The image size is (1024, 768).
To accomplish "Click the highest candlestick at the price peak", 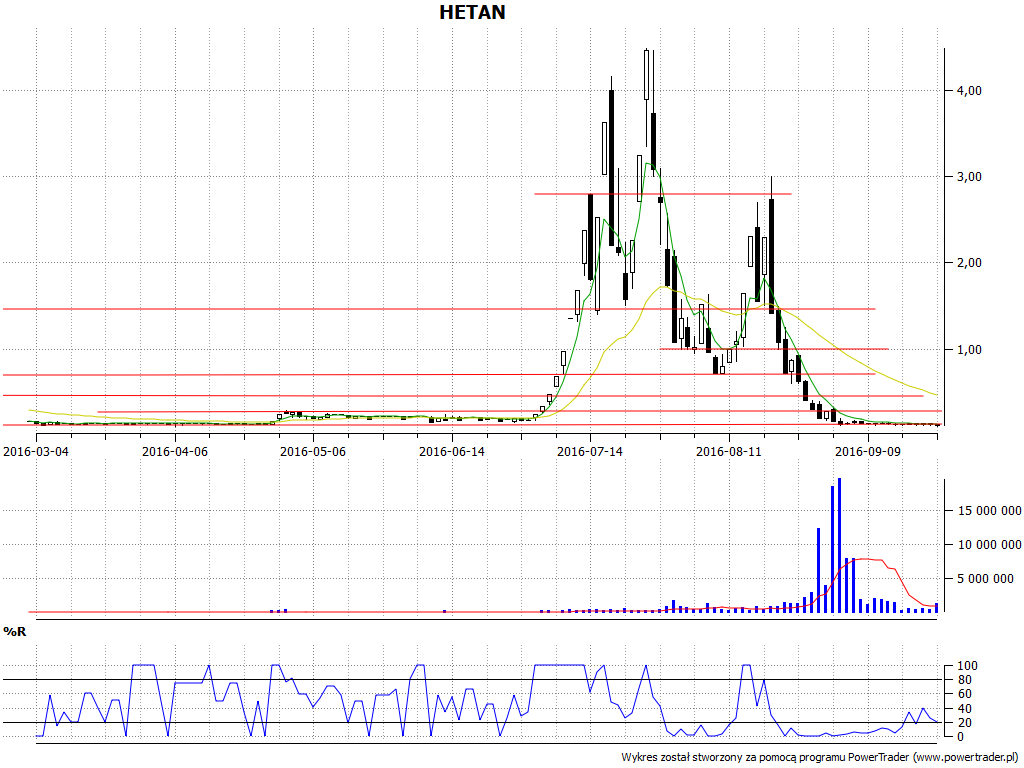I will (647, 75).
